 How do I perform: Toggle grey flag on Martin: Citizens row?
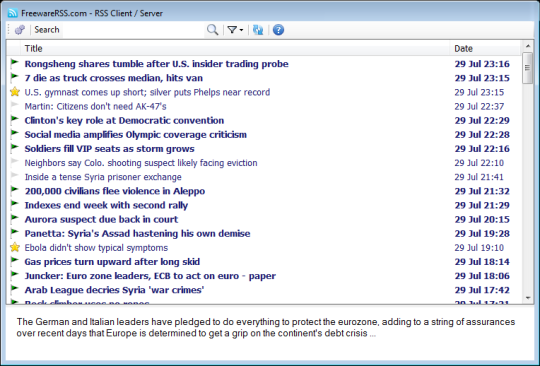point(14,105)
